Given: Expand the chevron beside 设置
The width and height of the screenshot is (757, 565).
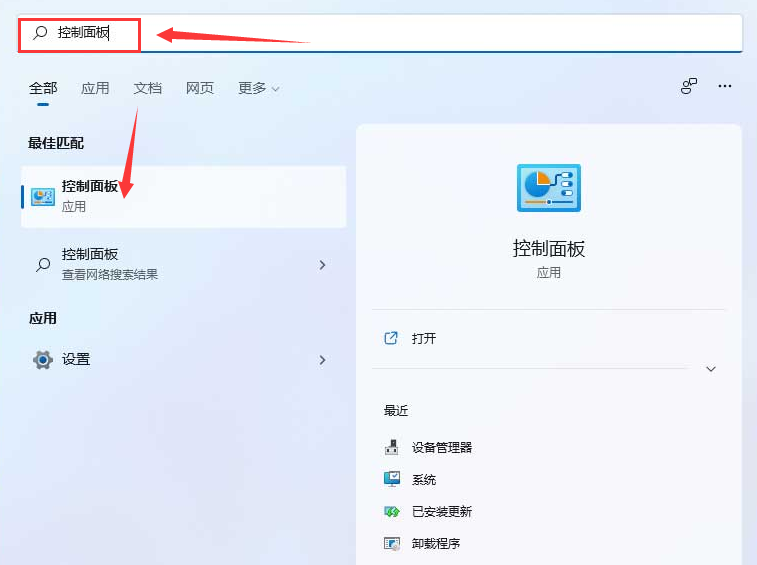Looking at the screenshot, I should coord(322,360).
